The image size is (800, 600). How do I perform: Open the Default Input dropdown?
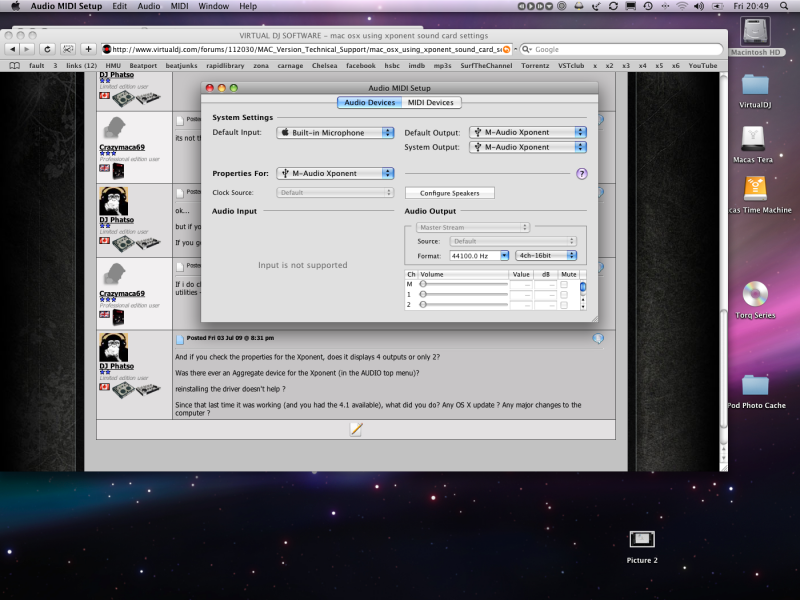[336, 132]
